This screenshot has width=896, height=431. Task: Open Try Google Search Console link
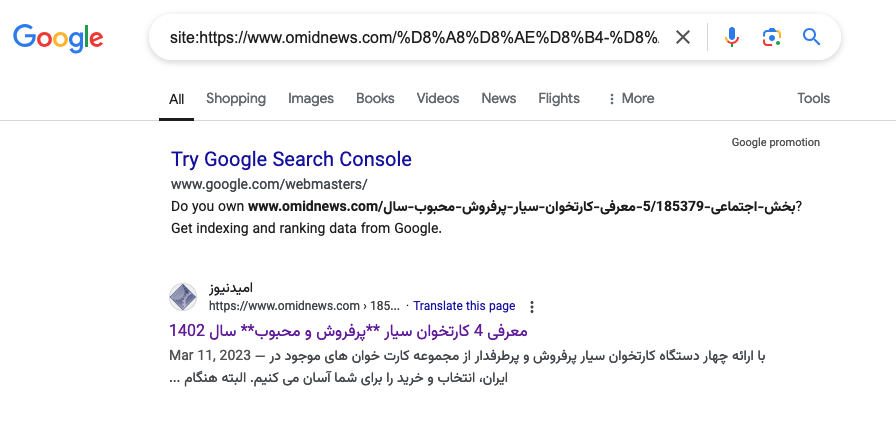[x=291, y=159]
